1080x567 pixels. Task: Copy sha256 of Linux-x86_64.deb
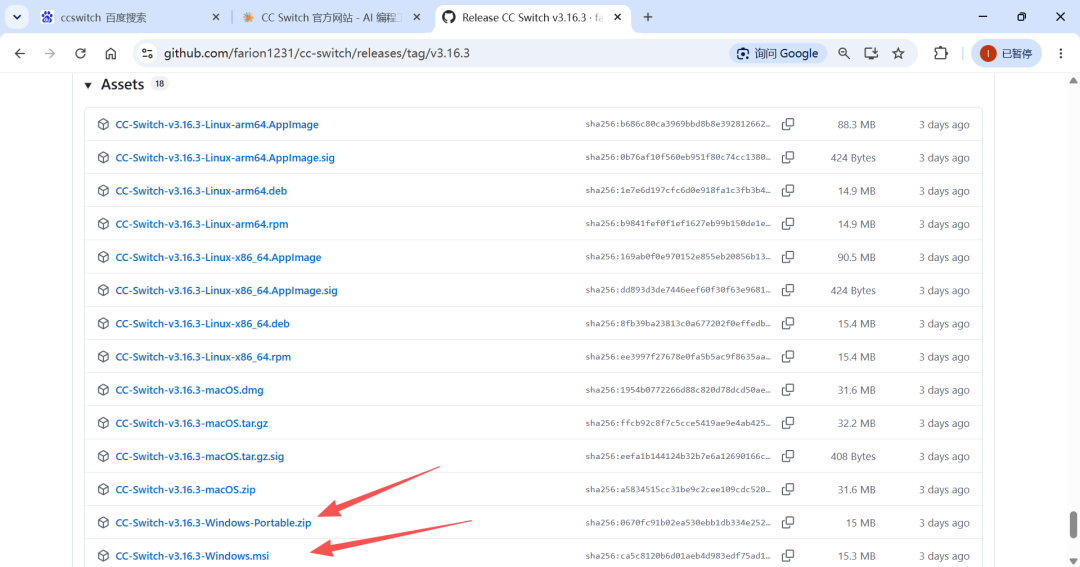click(788, 322)
